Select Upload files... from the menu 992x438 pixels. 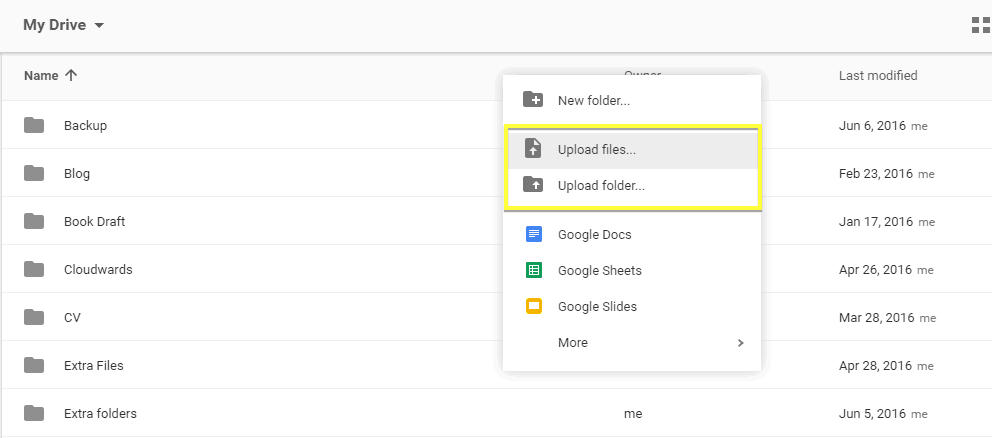coord(597,150)
